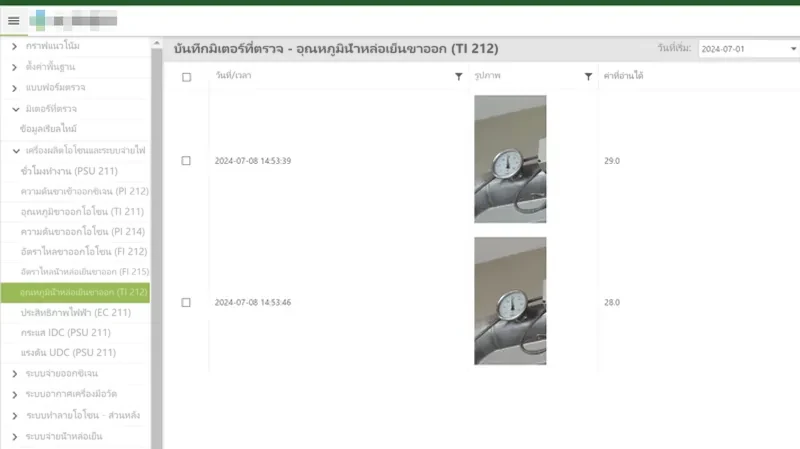
Task: Click the reading value 28.0
Action: (x=612, y=303)
